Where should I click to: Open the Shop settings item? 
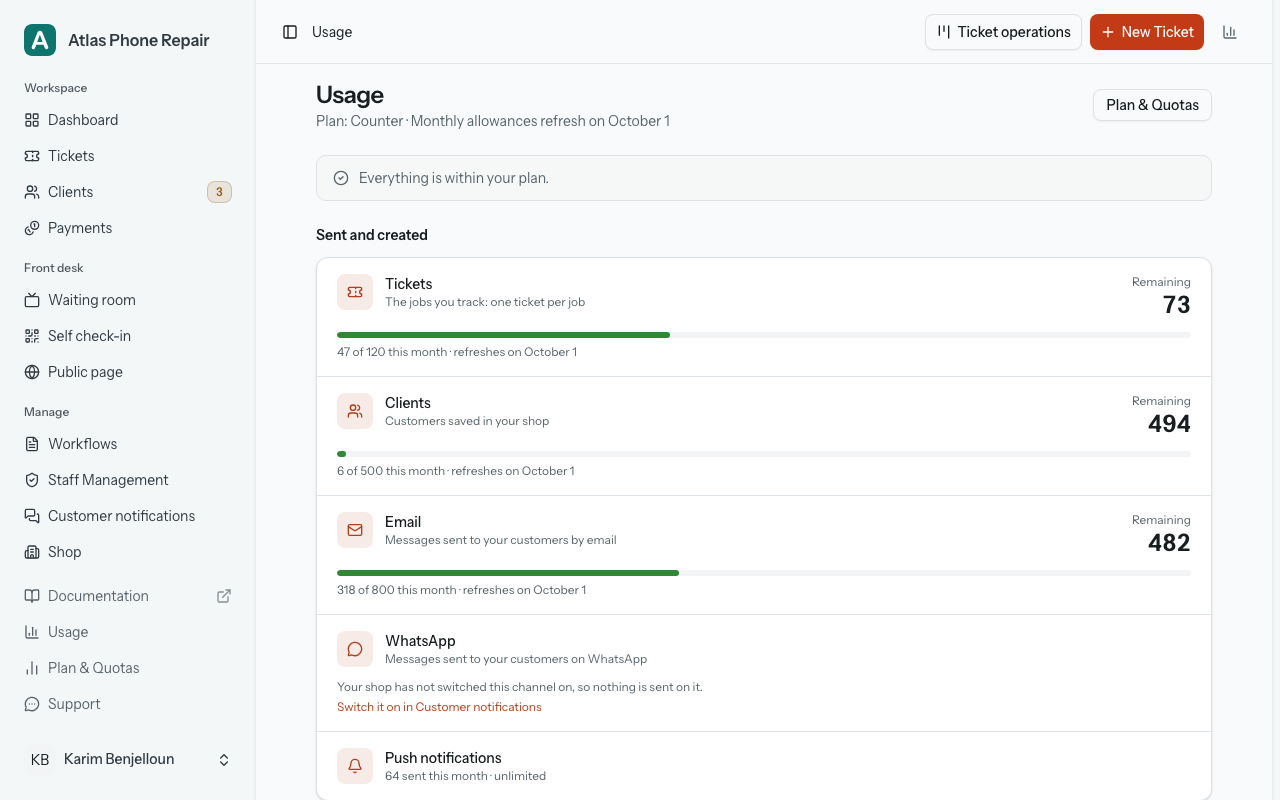click(x=128, y=552)
